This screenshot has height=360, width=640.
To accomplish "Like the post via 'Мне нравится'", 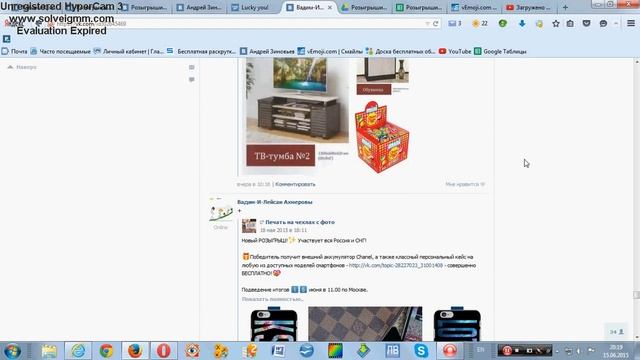I will pos(465,184).
